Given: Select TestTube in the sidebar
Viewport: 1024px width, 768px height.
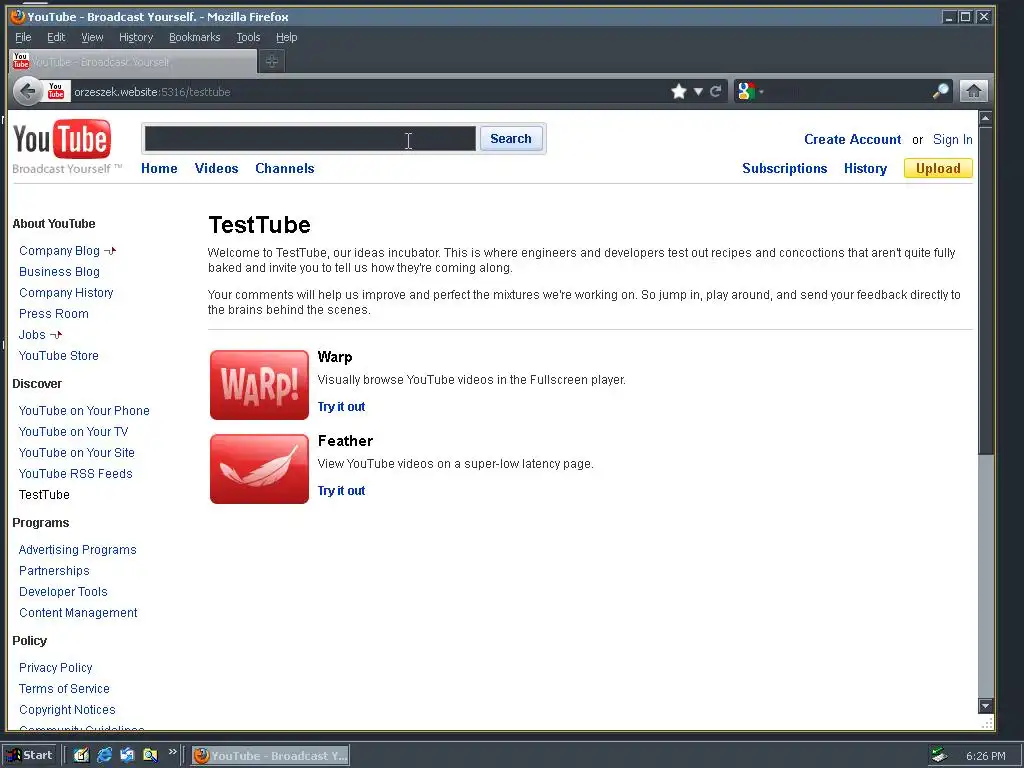Looking at the screenshot, I should tap(44, 494).
